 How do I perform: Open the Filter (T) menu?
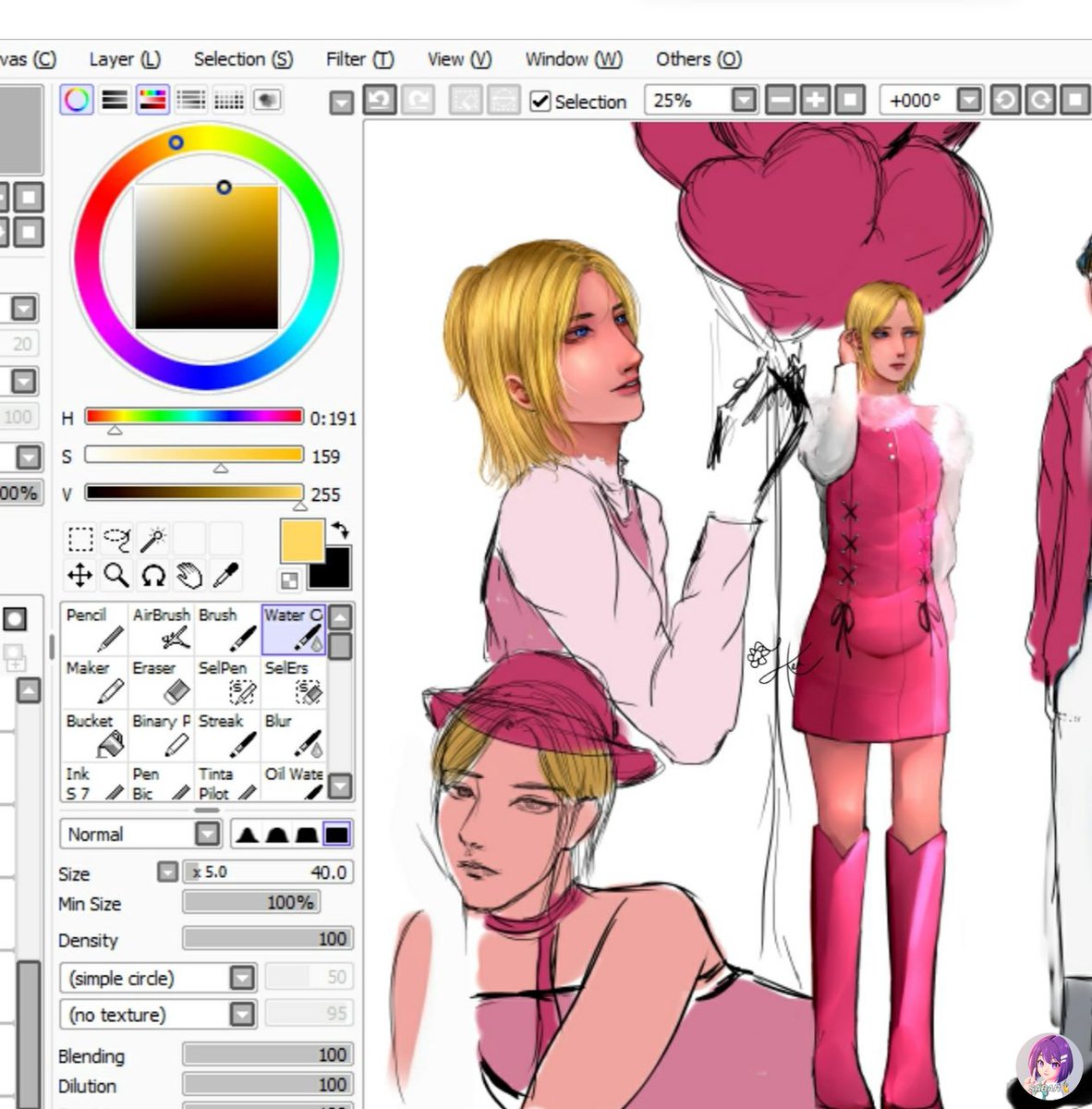[x=359, y=59]
